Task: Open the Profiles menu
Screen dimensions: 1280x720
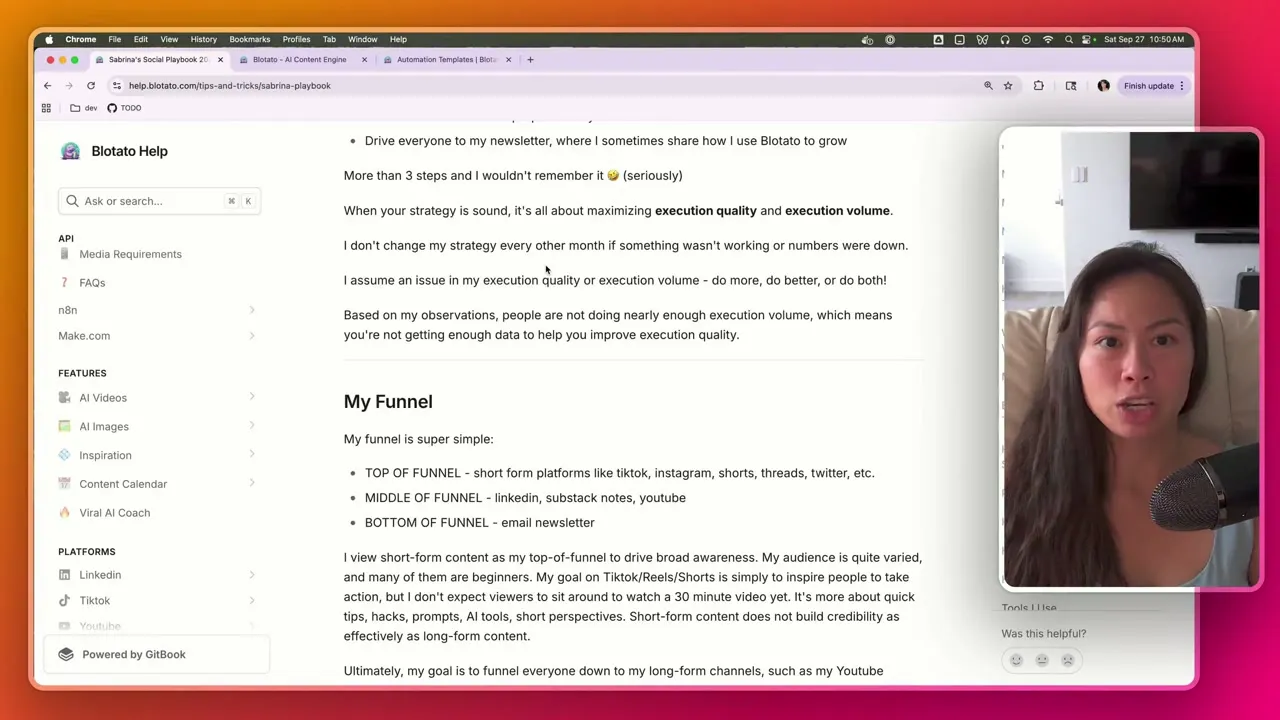Action: coord(296,40)
